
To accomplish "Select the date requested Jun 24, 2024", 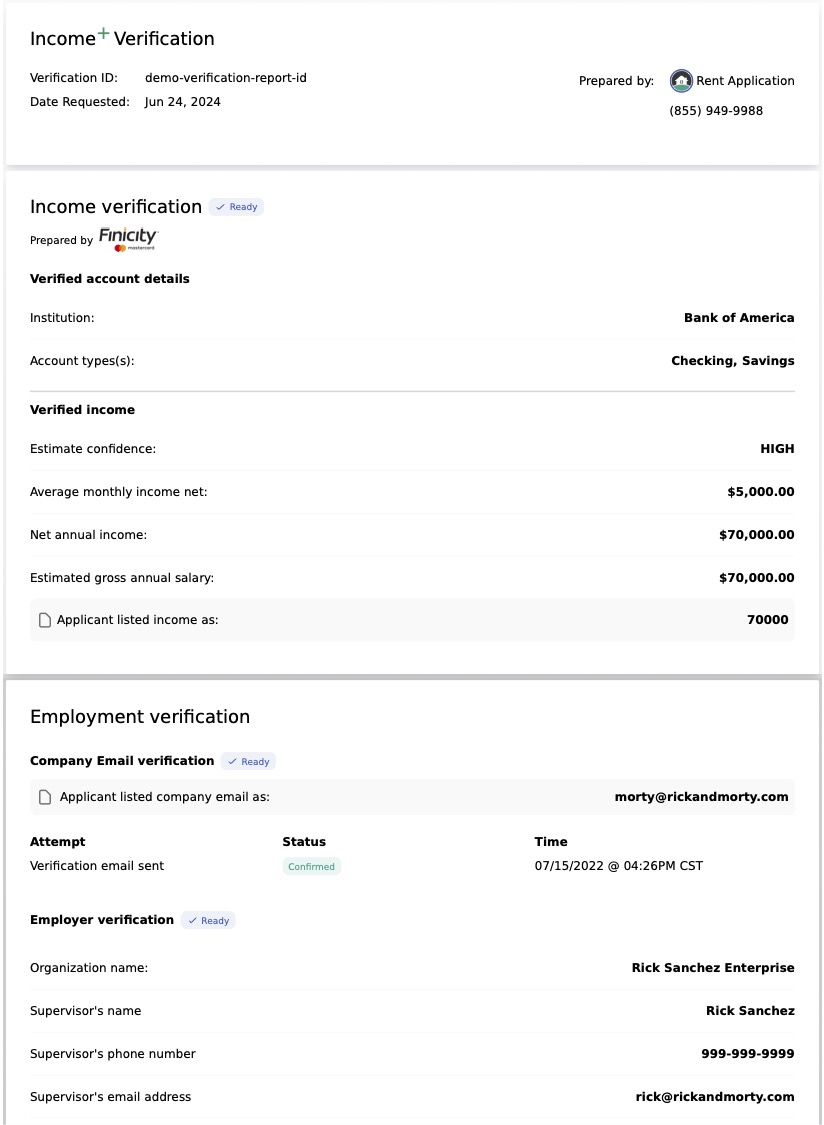I will 182,102.
